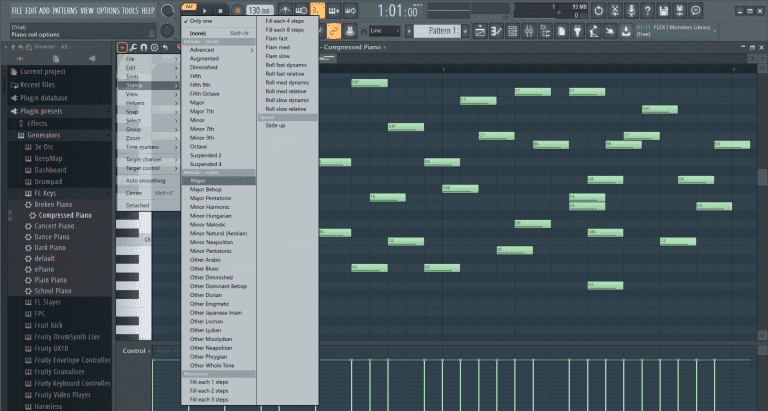Toggle loop recording icon
The image size is (768, 411).
coord(350,10)
